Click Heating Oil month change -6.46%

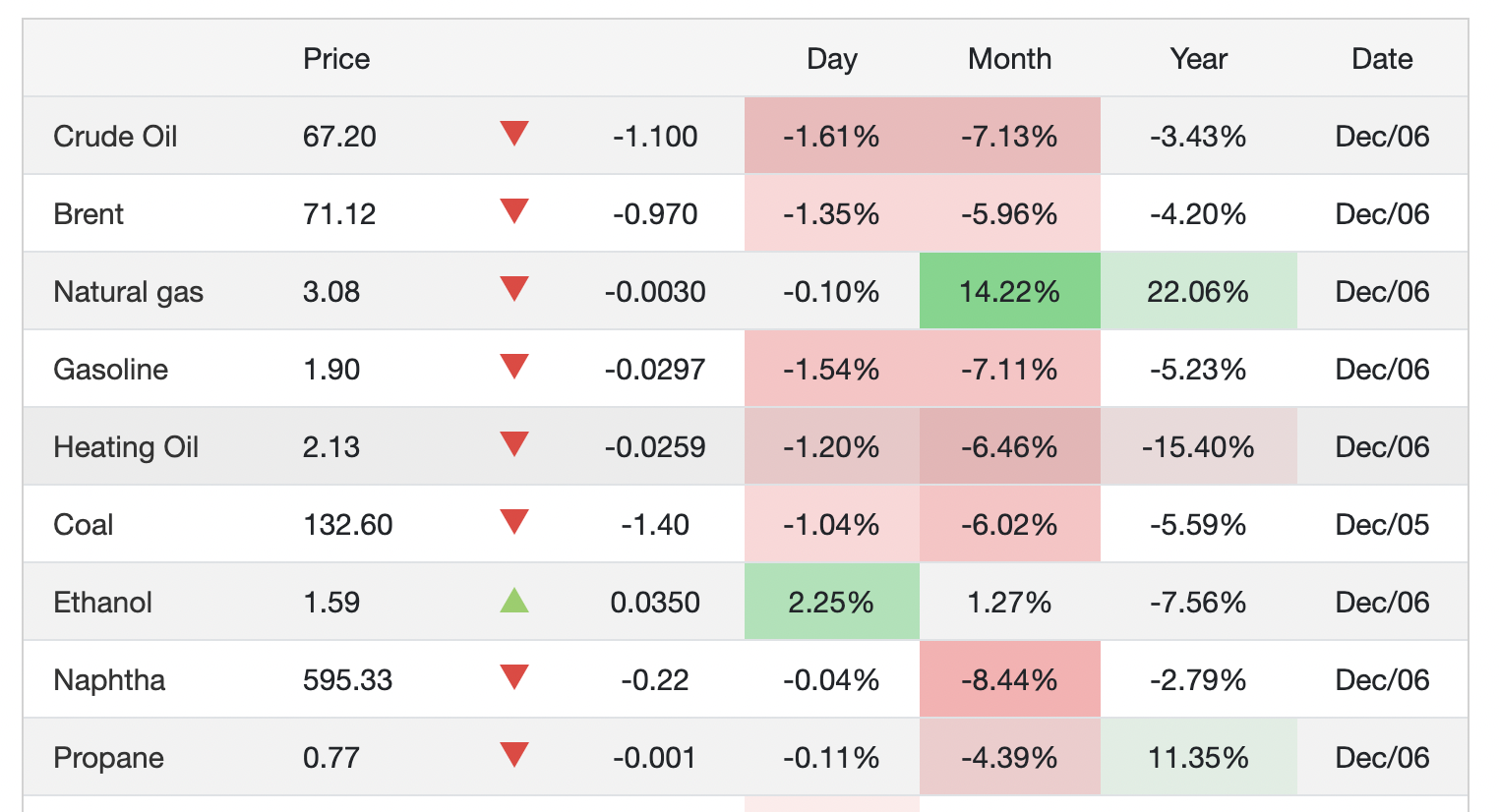click(x=1009, y=447)
